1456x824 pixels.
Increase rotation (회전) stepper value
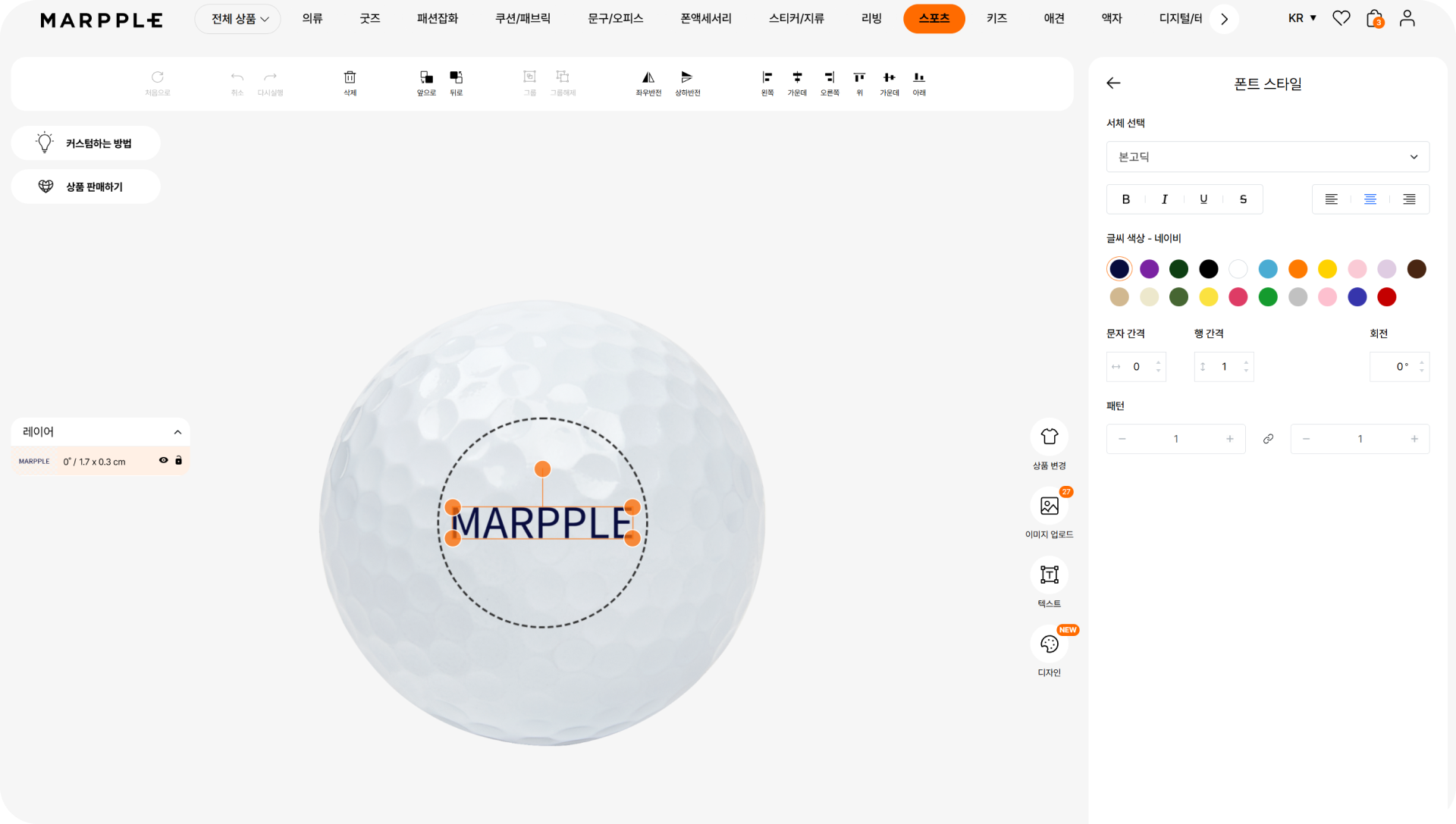[1422, 362]
